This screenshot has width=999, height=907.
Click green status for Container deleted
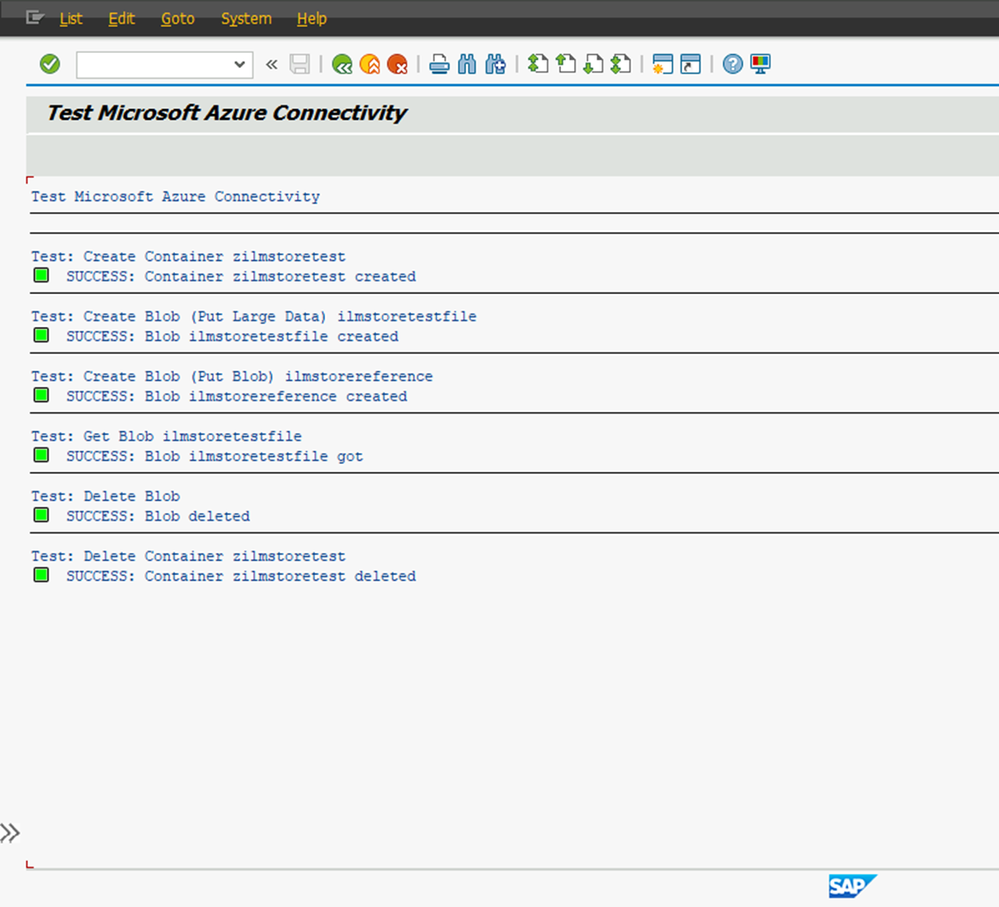[x=41, y=575]
